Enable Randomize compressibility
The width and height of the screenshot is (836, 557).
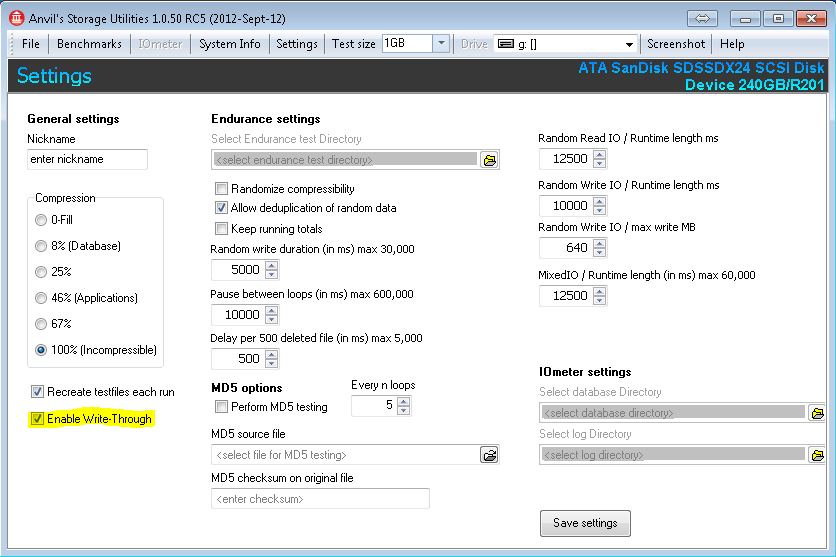pos(221,189)
